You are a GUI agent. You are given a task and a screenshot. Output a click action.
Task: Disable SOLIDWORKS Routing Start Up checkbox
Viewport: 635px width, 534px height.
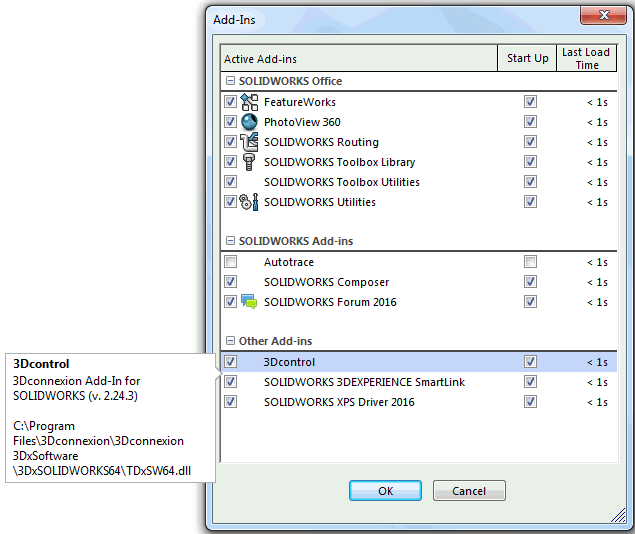click(530, 142)
